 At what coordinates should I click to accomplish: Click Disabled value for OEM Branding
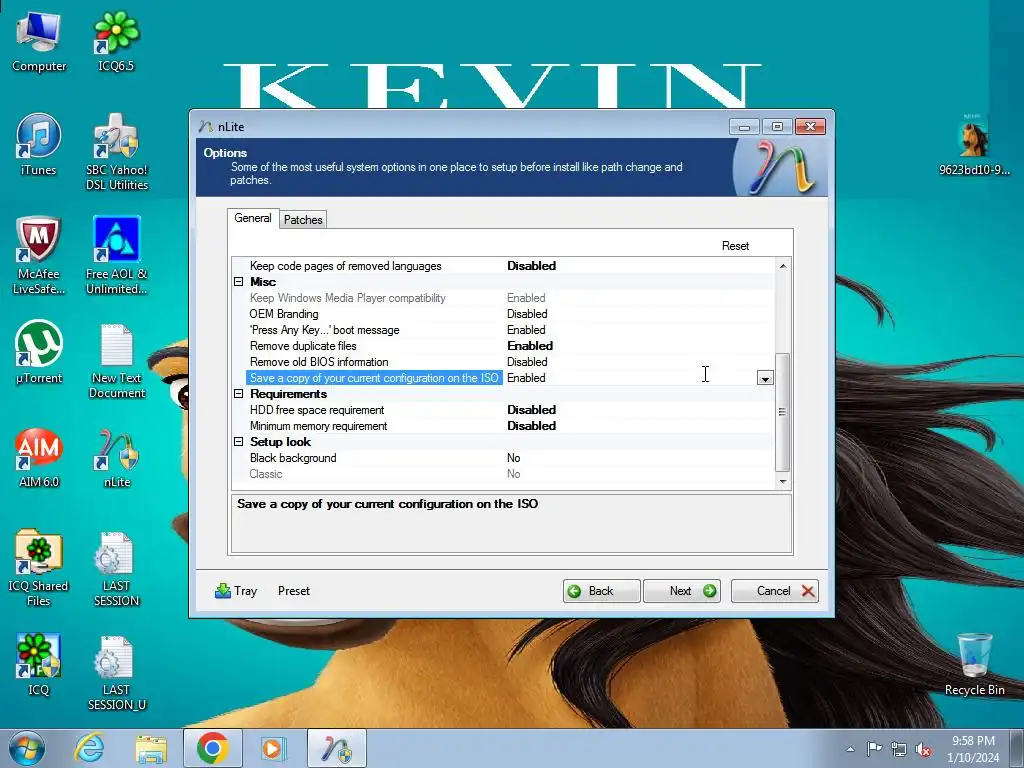click(x=527, y=314)
